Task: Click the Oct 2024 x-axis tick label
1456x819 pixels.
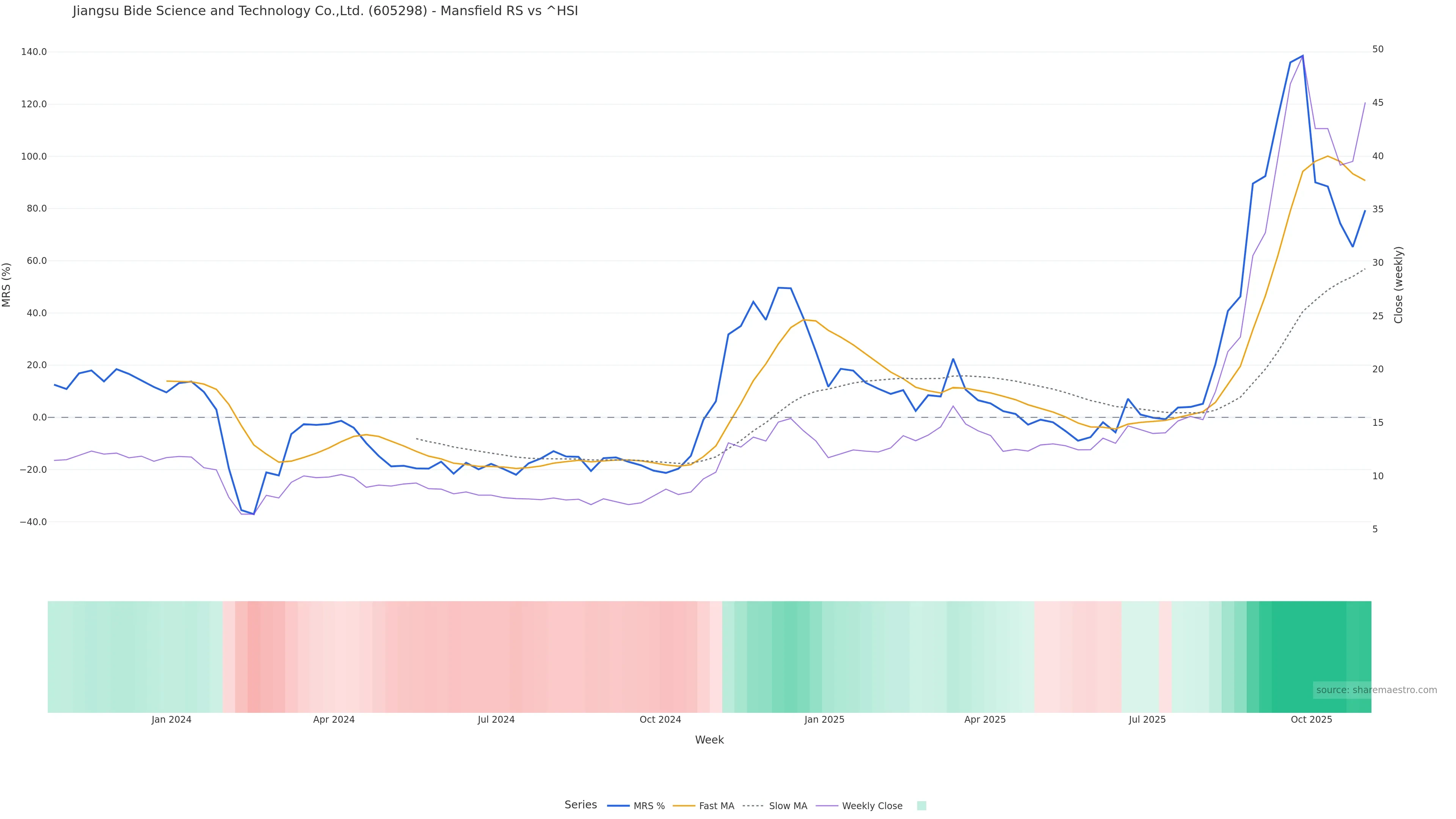Action: [x=660, y=720]
